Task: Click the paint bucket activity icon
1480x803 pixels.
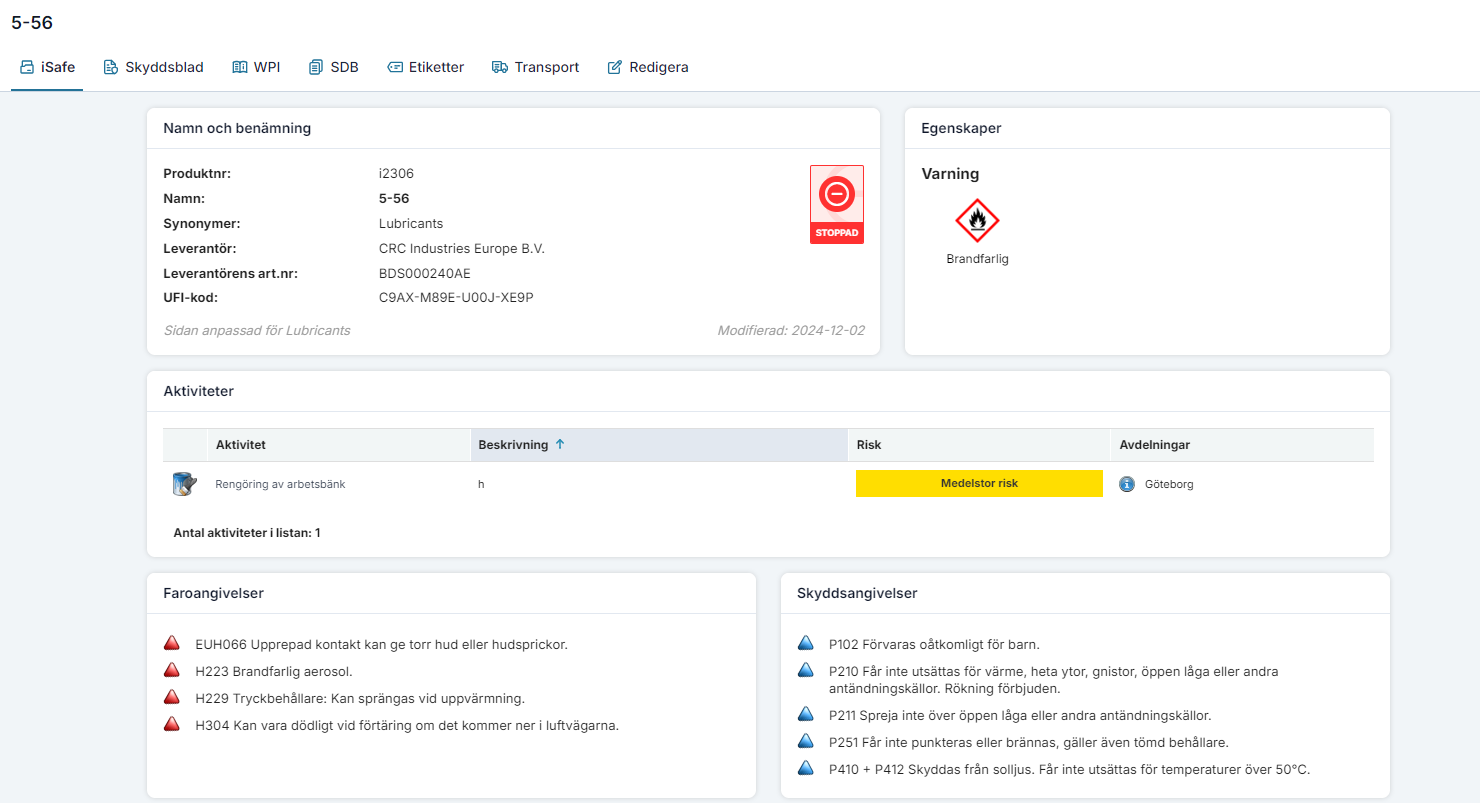Action: pyautogui.click(x=185, y=484)
